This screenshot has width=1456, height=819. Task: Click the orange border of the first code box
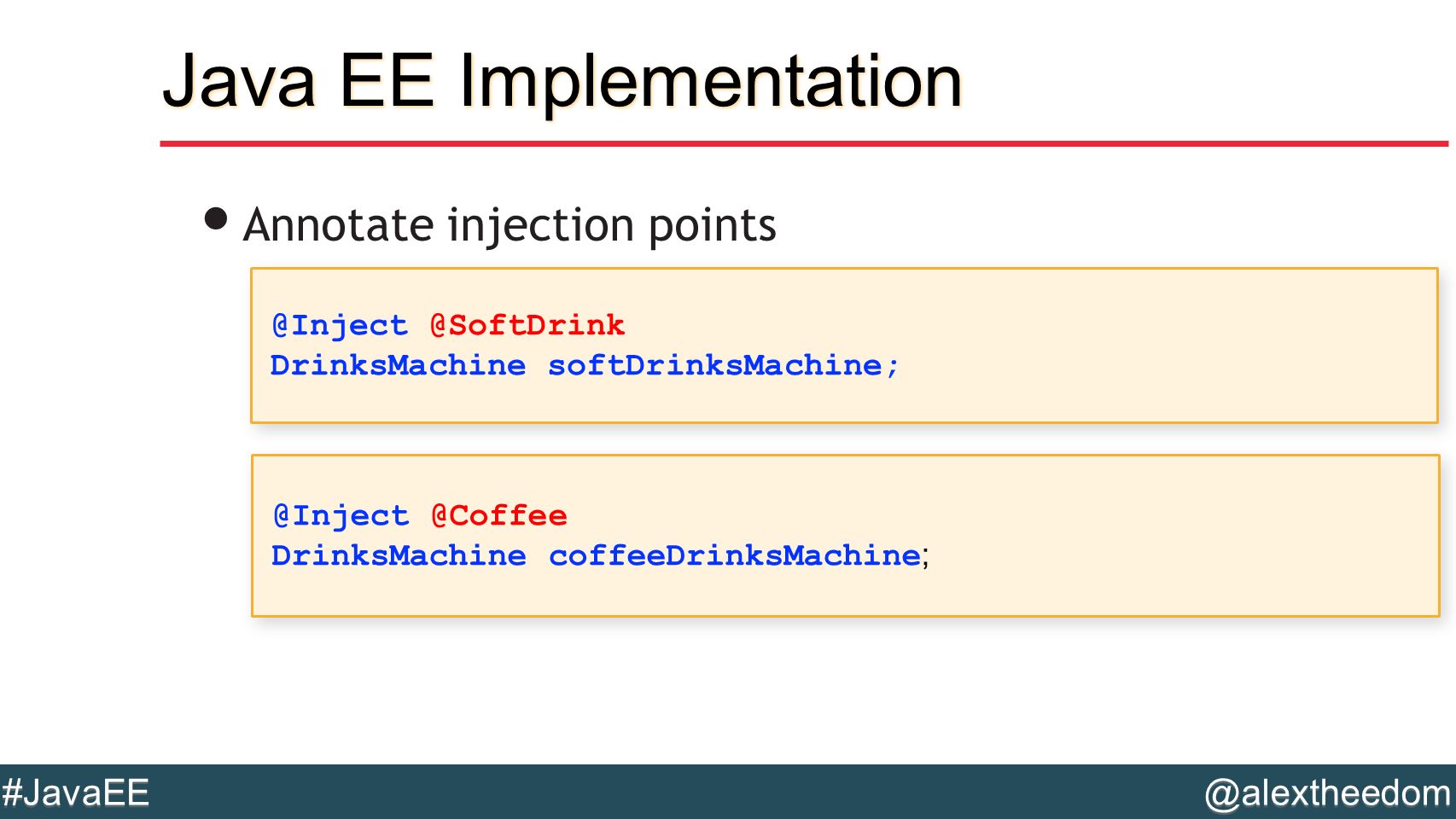pyautogui.click(x=844, y=269)
